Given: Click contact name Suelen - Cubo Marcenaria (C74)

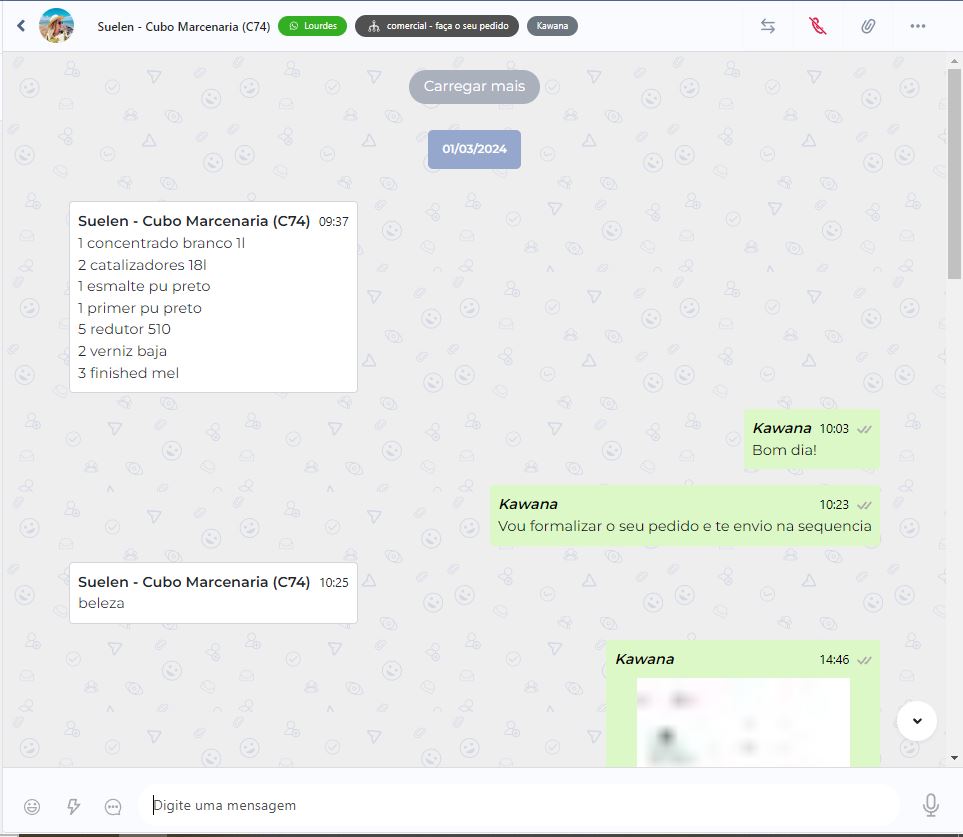Looking at the screenshot, I should click(x=184, y=26).
